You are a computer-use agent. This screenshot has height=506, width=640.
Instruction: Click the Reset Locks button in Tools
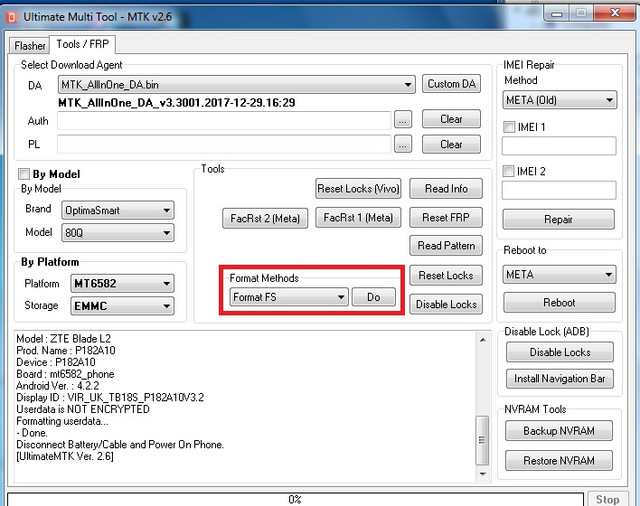click(x=446, y=275)
